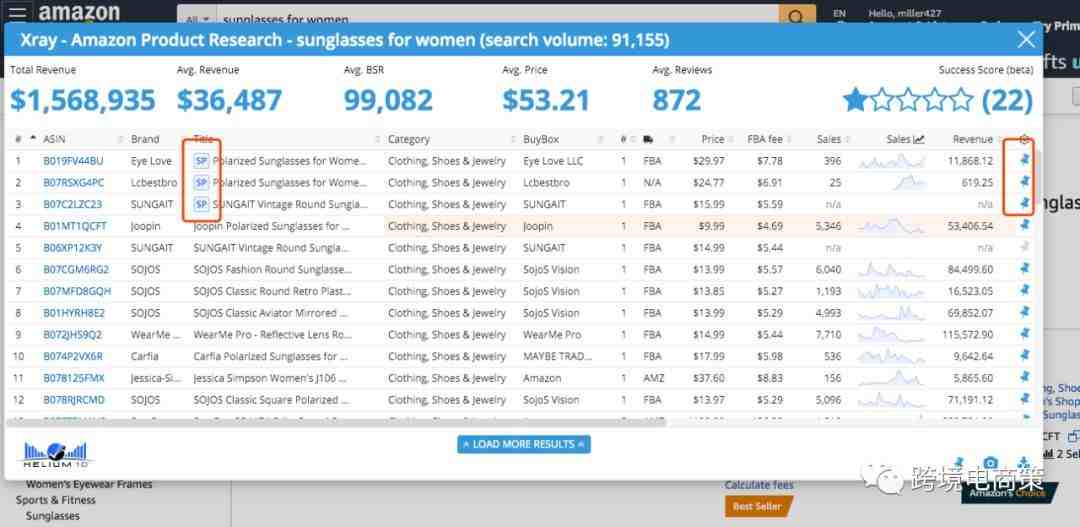Open ASIN B072JH59Q2 link
Image resolution: width=1080 pixels, height=527 pixels.
(72, 335)
